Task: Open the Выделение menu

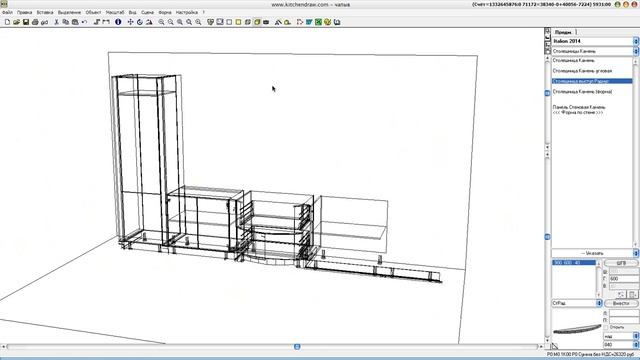Action: 69,12
